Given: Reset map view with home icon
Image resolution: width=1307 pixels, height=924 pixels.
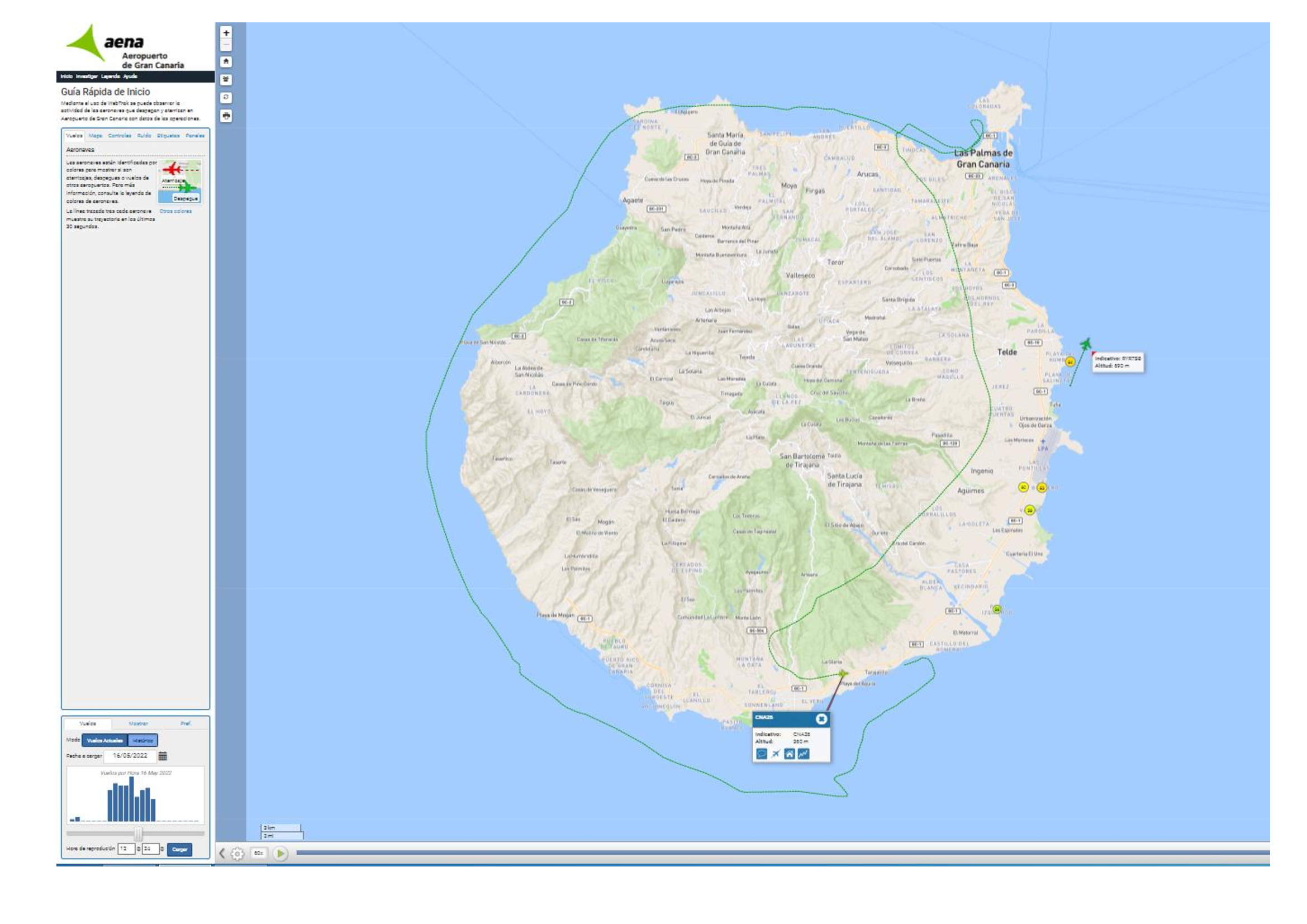Looking at the screenshot, I should tap(226, 61).
